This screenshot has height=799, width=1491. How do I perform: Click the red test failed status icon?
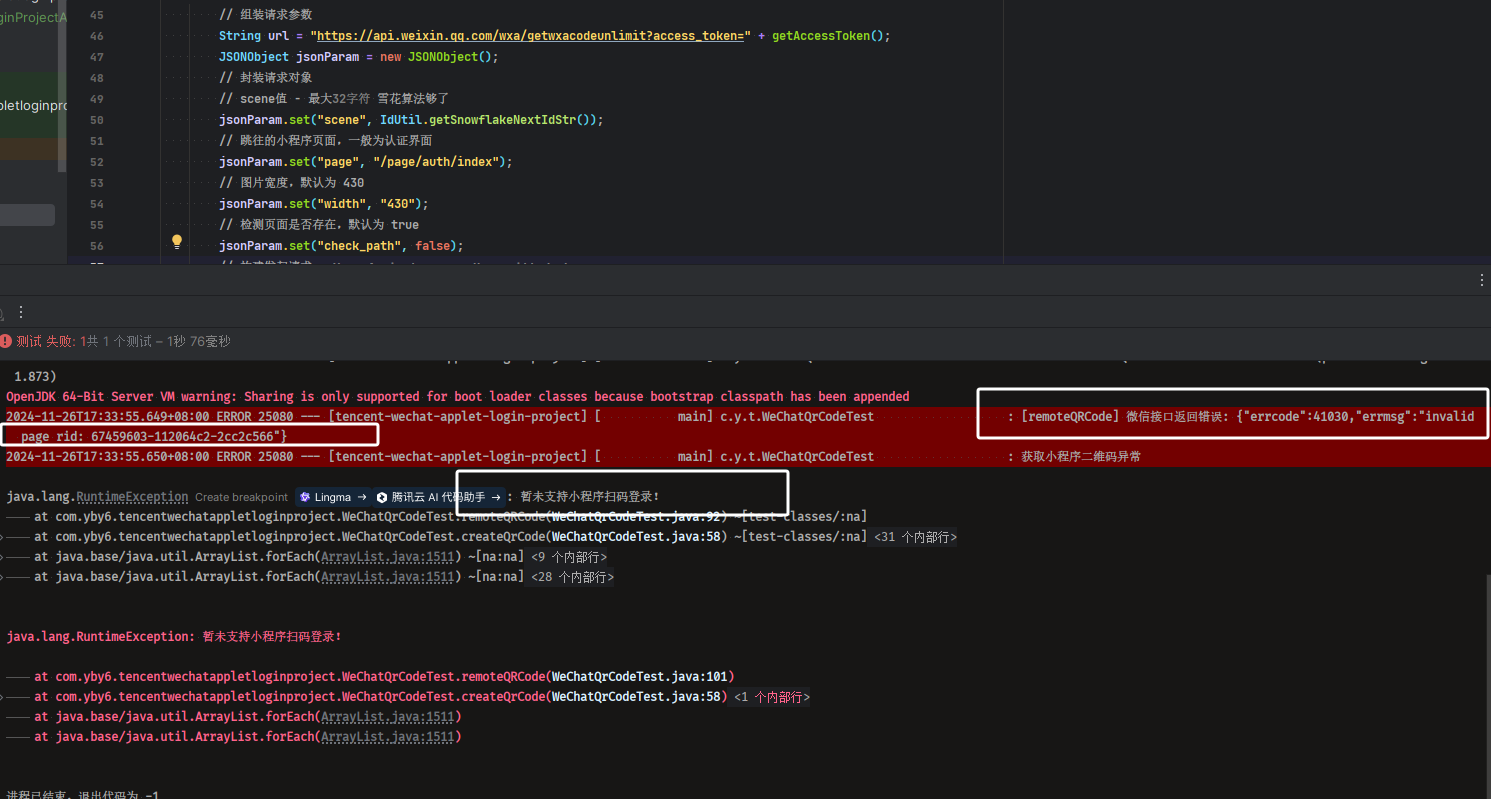[x=6, y=341]
